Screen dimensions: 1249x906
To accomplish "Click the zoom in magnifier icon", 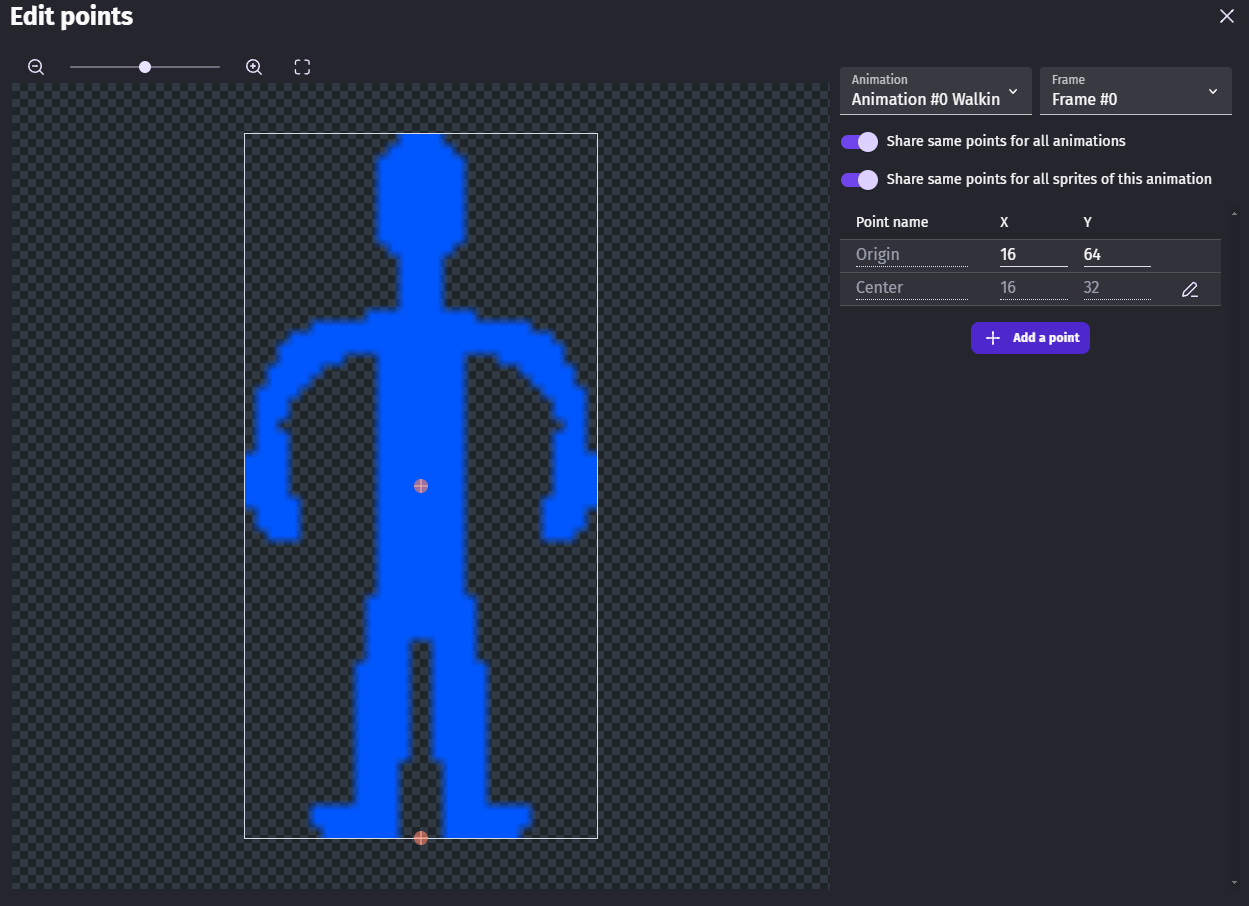I will pos(254,67).
